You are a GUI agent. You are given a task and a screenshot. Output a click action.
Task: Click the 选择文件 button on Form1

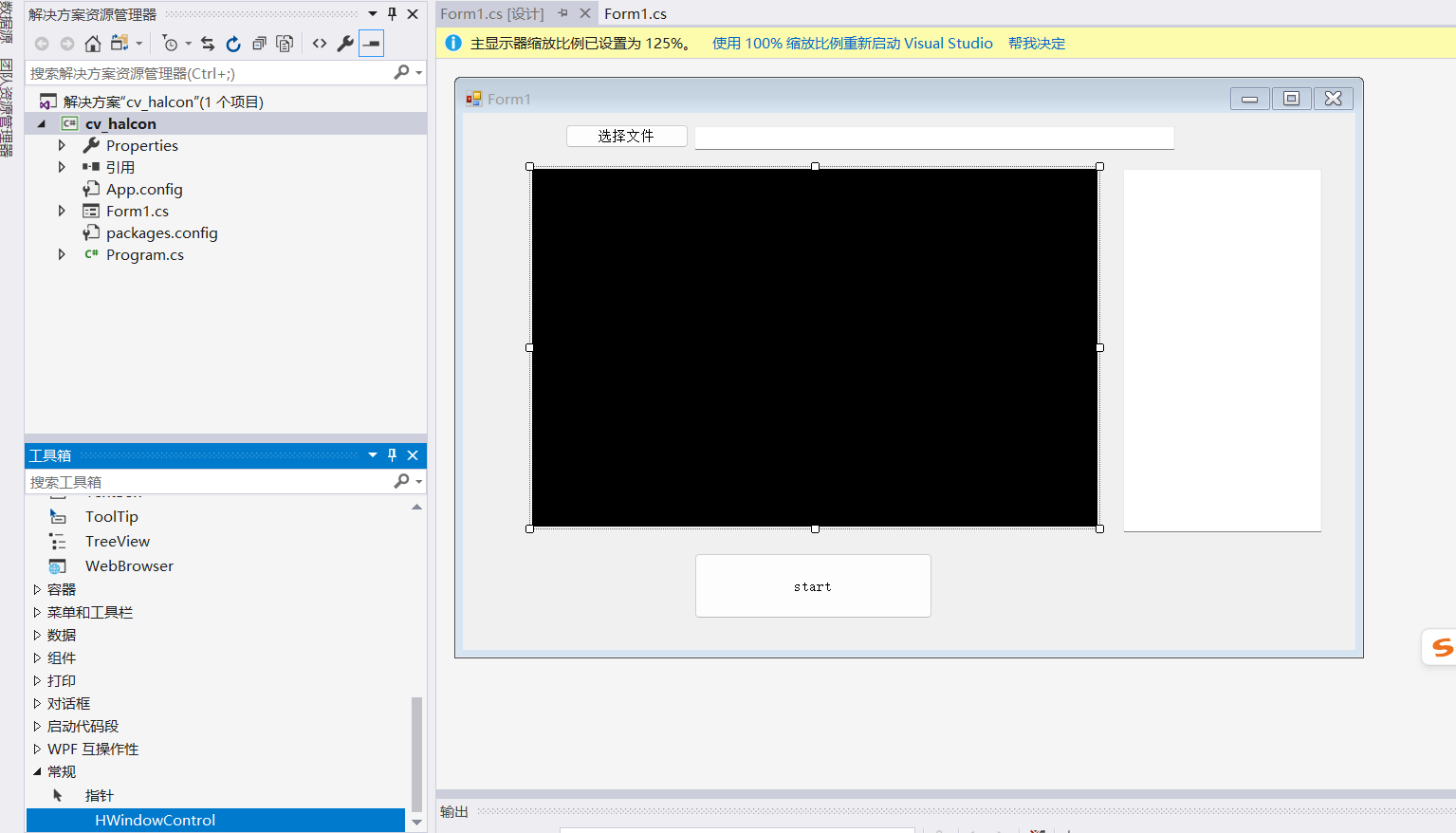tap(626, 136)
